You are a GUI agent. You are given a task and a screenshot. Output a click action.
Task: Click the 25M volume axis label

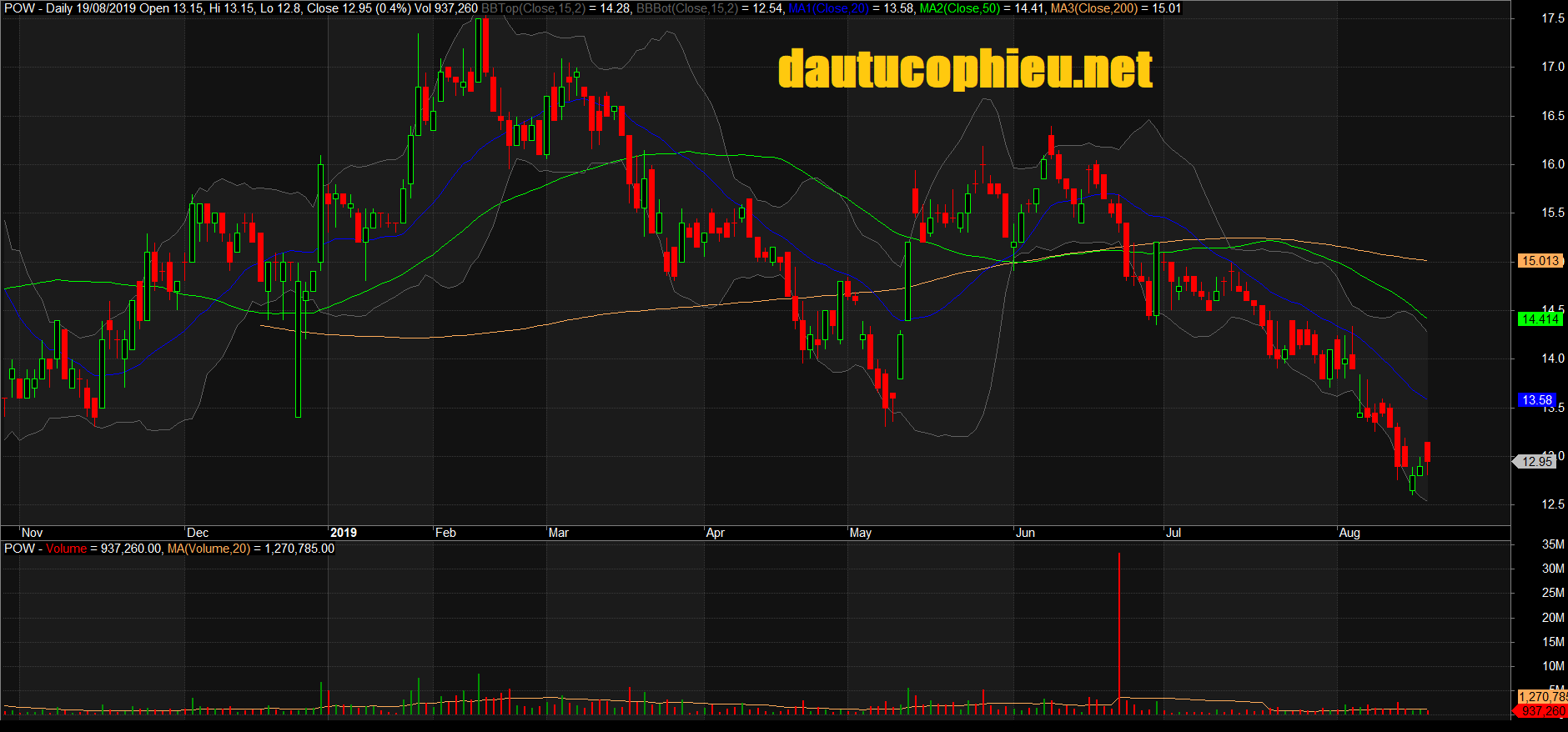pos(1553,593)
